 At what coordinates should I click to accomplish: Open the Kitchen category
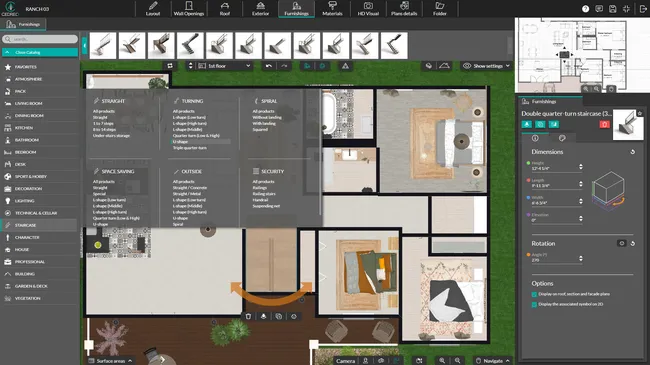coord(24,128)
